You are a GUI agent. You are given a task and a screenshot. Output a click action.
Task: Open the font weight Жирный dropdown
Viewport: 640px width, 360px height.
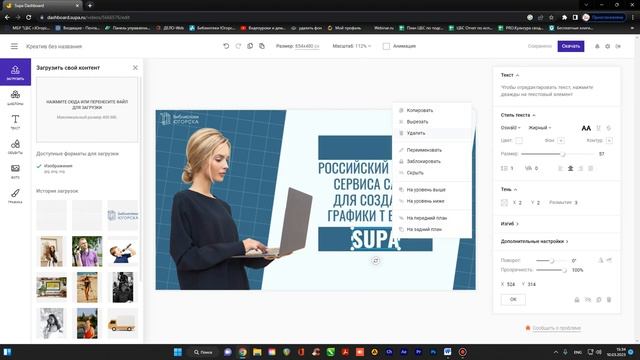[x=540, y=128]
